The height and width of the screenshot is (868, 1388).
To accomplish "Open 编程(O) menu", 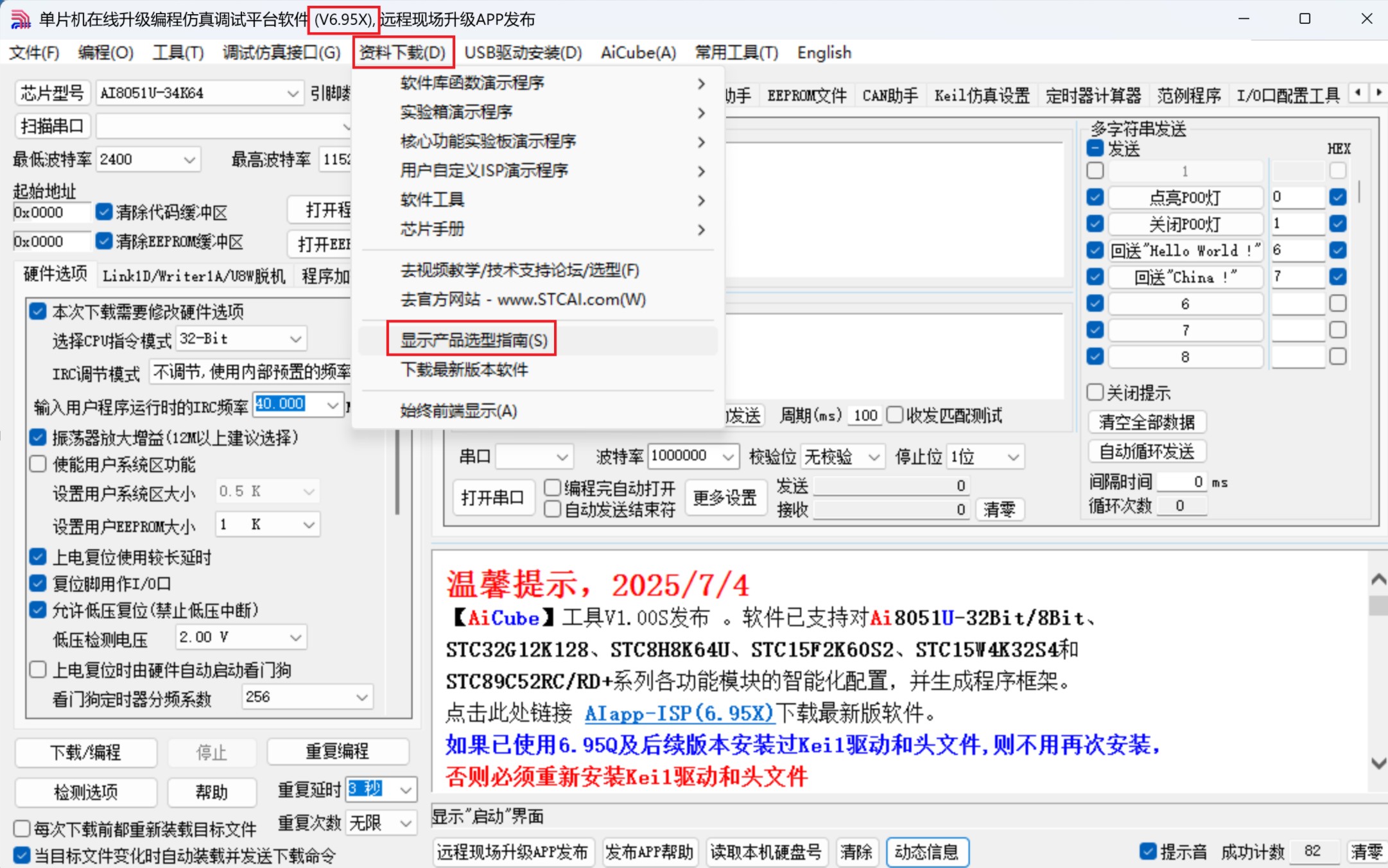I will (106, 53).
